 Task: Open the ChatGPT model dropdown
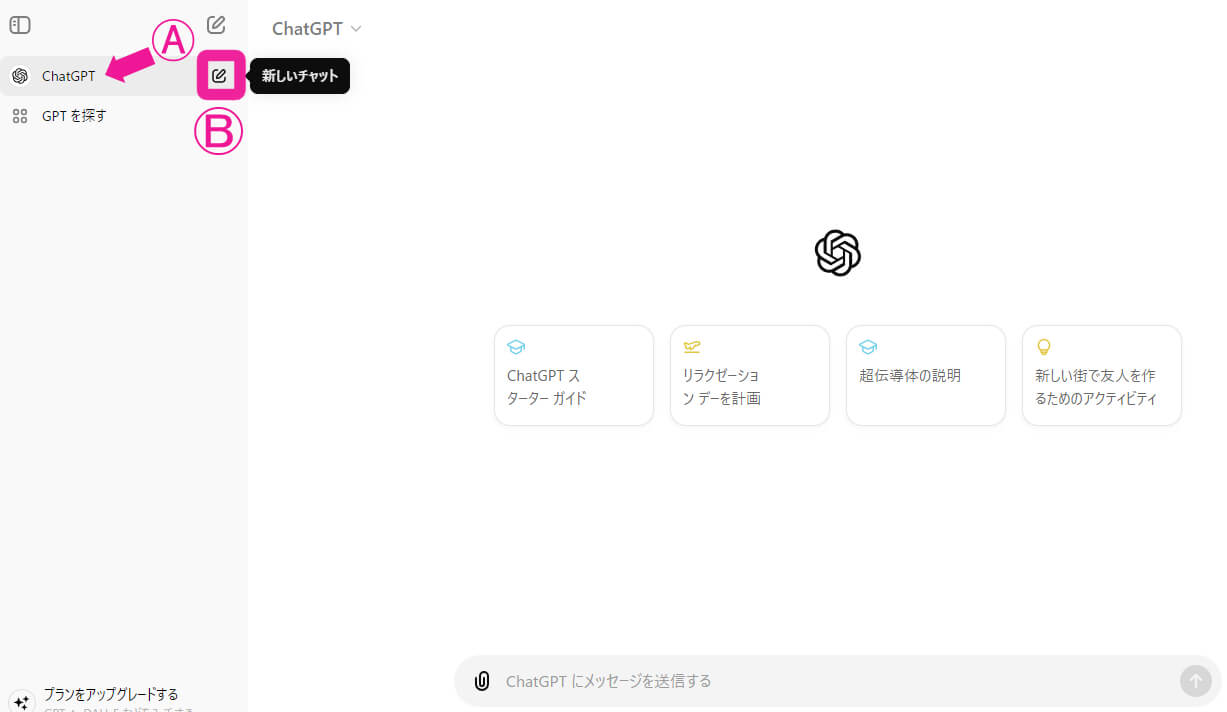(x=316, y=29)
